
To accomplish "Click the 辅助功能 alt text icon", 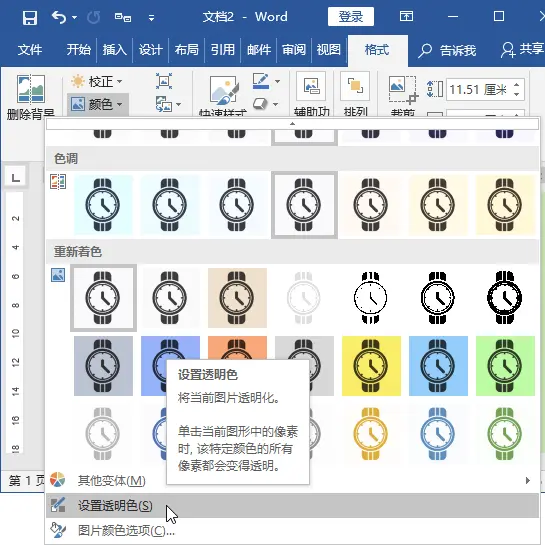I will 311,86.
